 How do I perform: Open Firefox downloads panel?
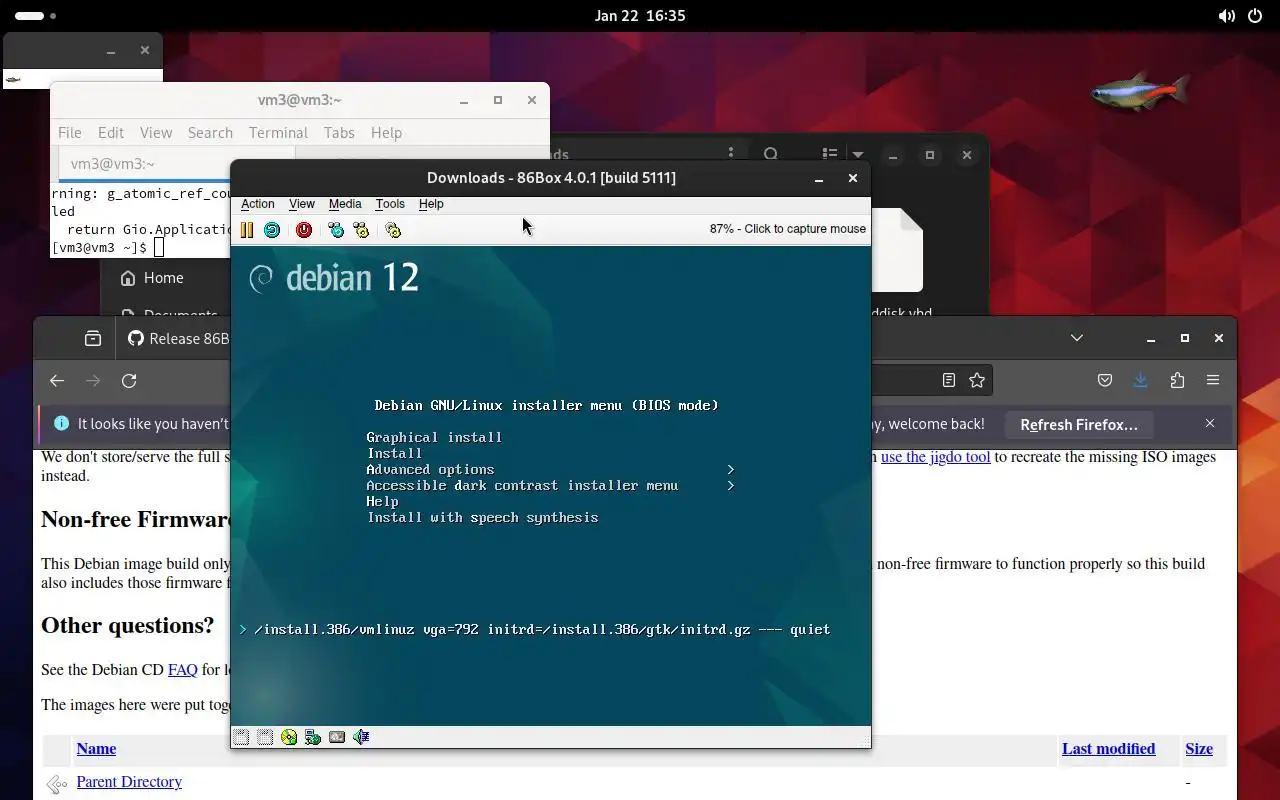(1141, 380)
